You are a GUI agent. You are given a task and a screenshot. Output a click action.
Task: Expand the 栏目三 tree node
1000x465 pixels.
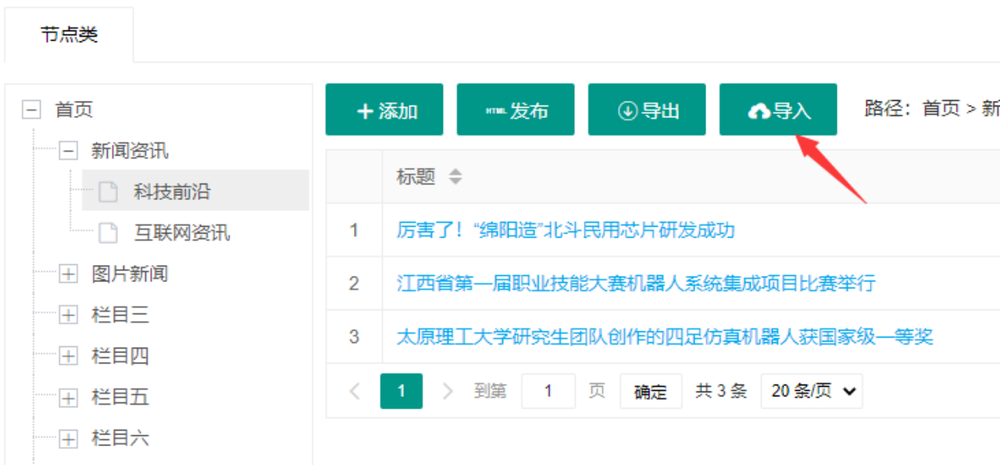68,315
